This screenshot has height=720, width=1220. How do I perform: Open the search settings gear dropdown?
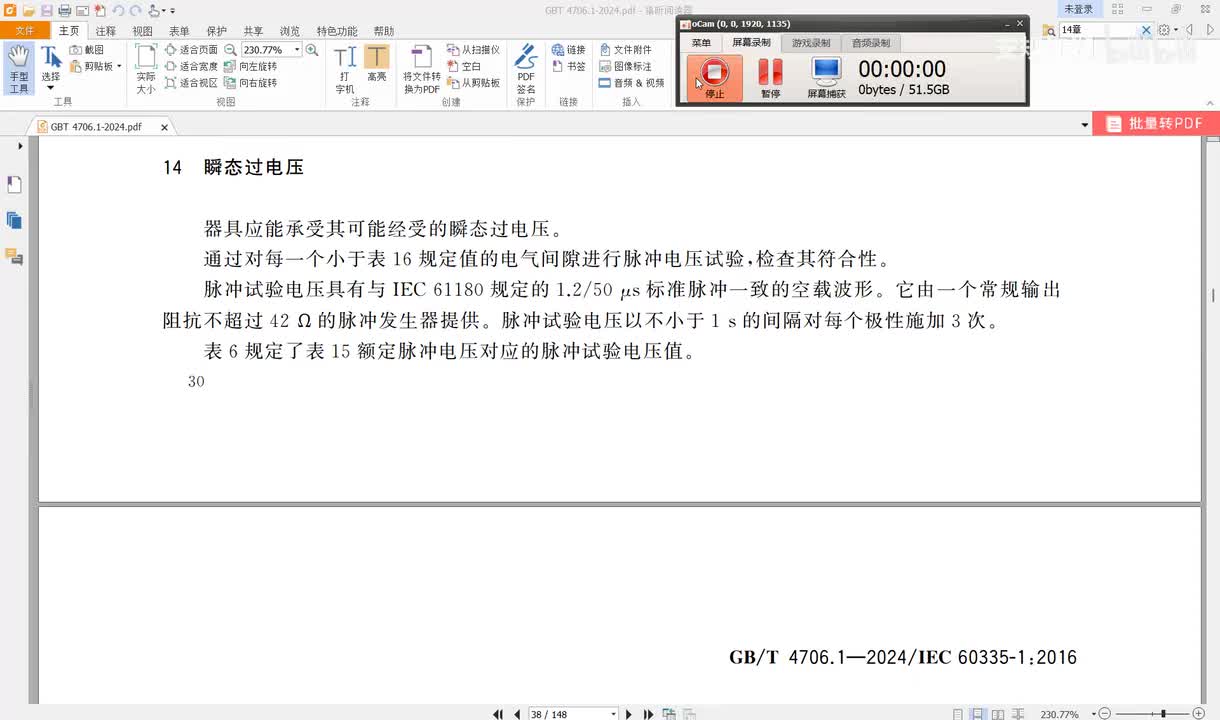click(x=1168, y=30)
